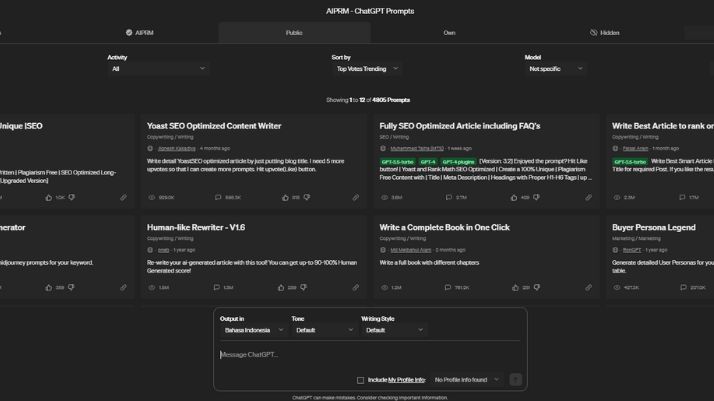Open Output in dropdown showing Bahasa Indonesia
Screen dimensions: 714x401
click(253, 330)
